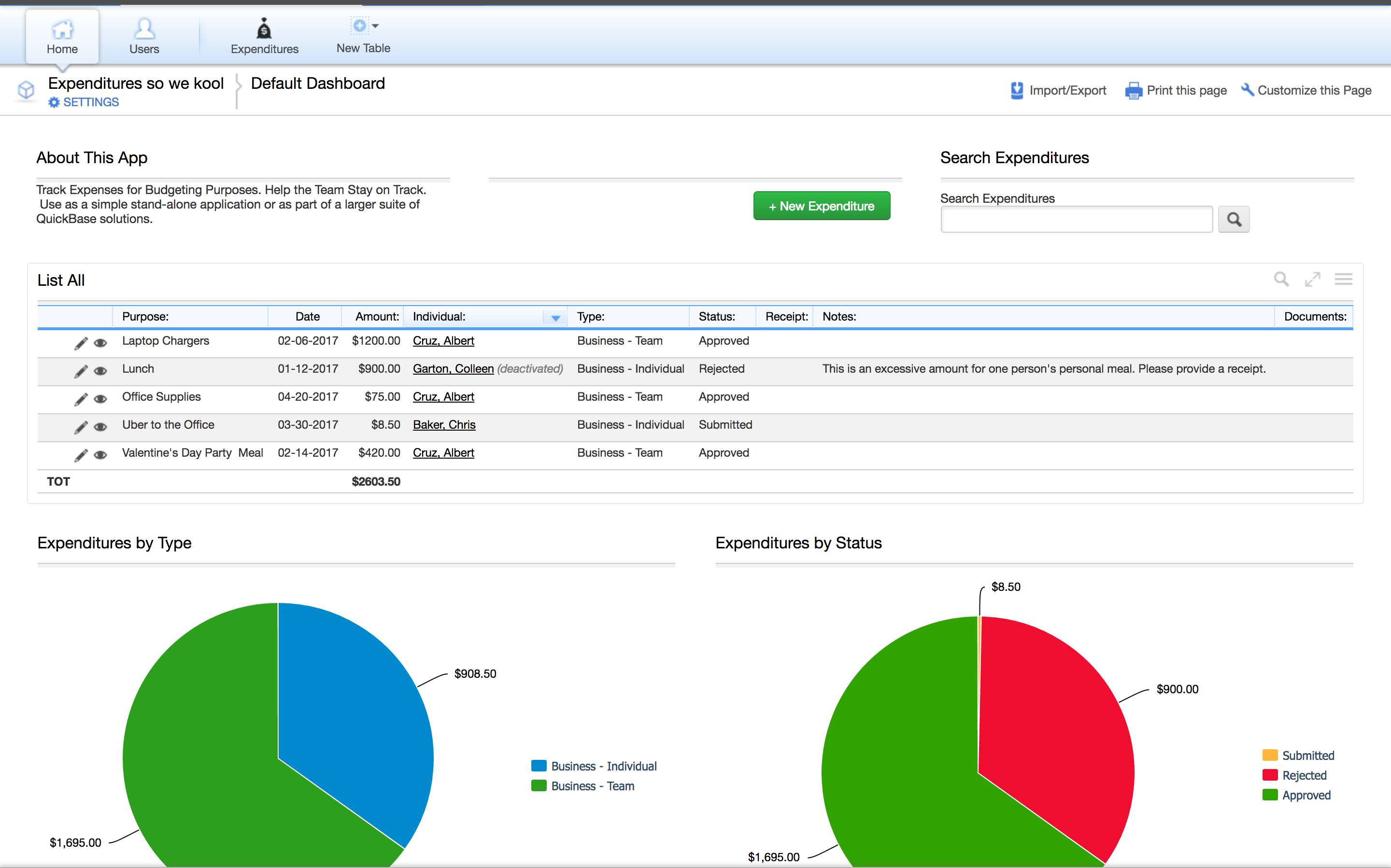Sort by Purpose column header
The height and width of the screenshot is (868, 1391).
145,316
